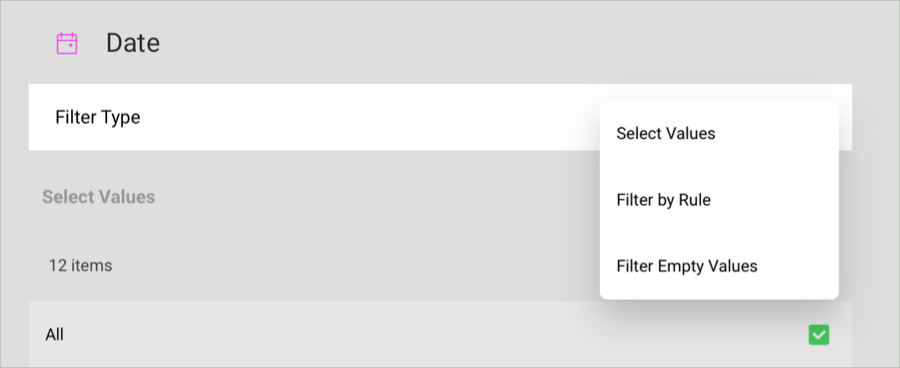Click the pink calendar icon
This screenshot has width=900, height=368.
(67, 44)
